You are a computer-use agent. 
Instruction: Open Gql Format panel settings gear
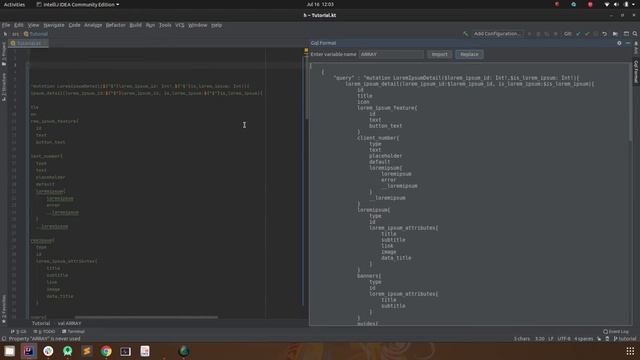[x=619, y=43]
